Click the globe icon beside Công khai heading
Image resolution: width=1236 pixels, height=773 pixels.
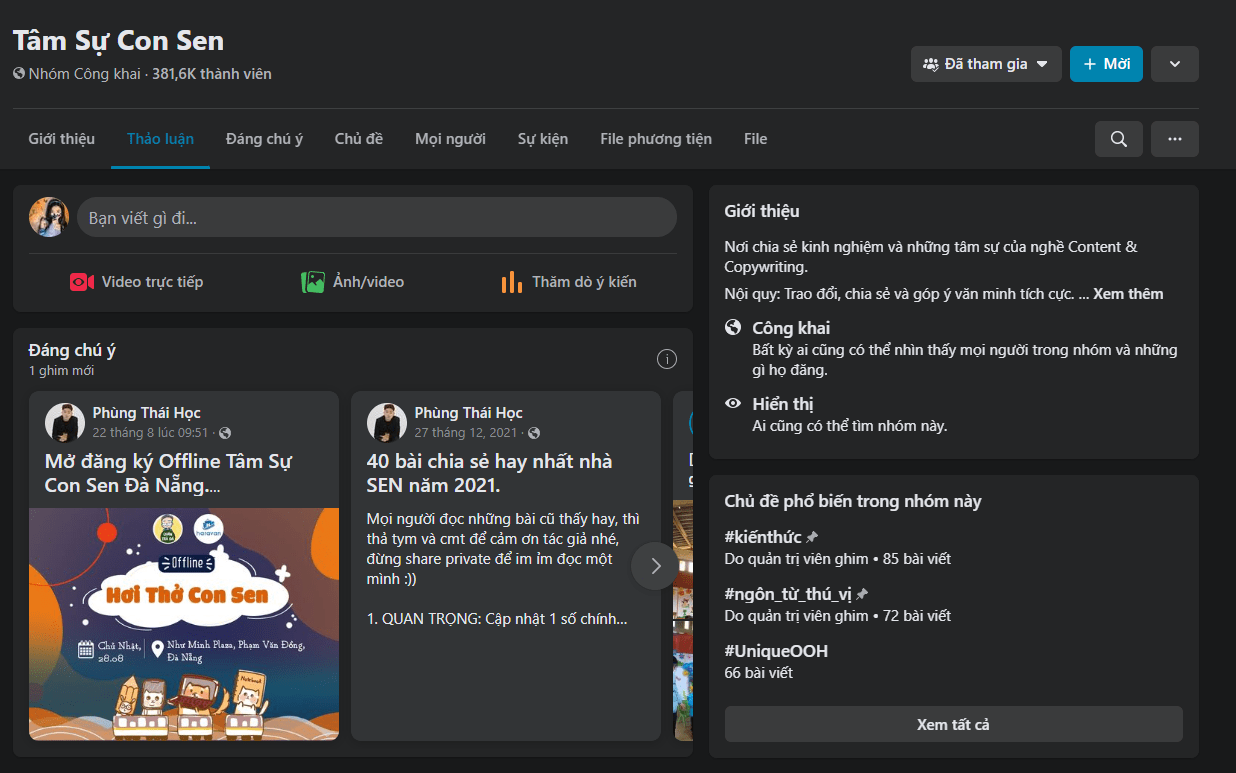click(733, 328)
